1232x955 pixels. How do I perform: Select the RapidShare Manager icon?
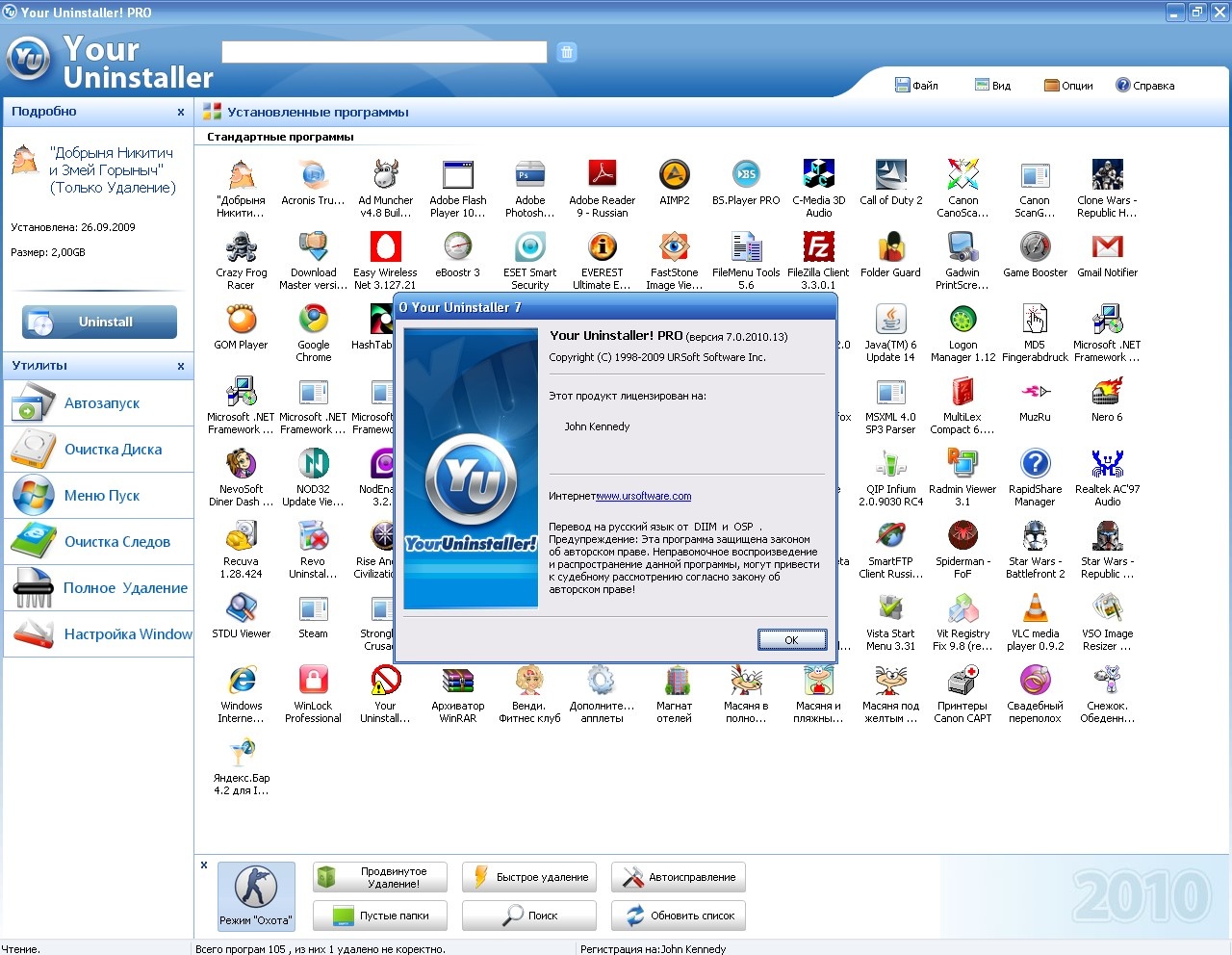click(1035, 464)
